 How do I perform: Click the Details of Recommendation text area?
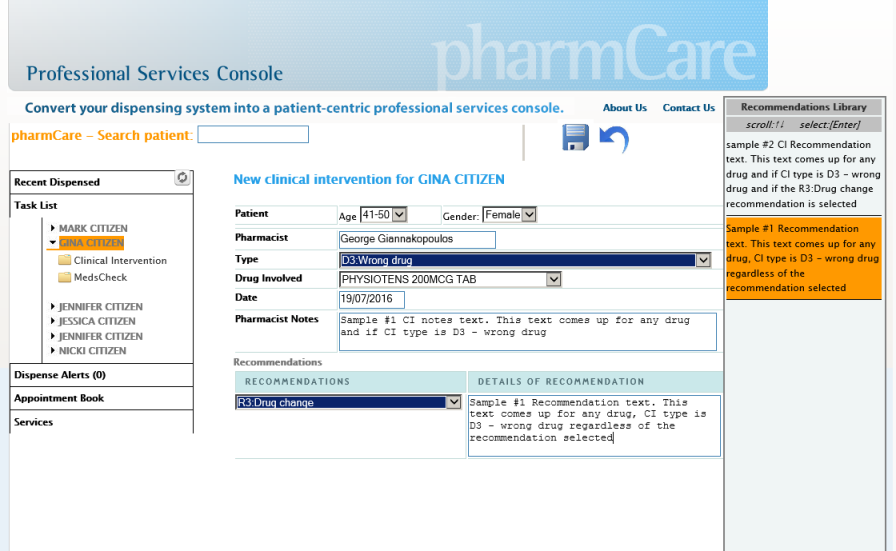point(594,426)
